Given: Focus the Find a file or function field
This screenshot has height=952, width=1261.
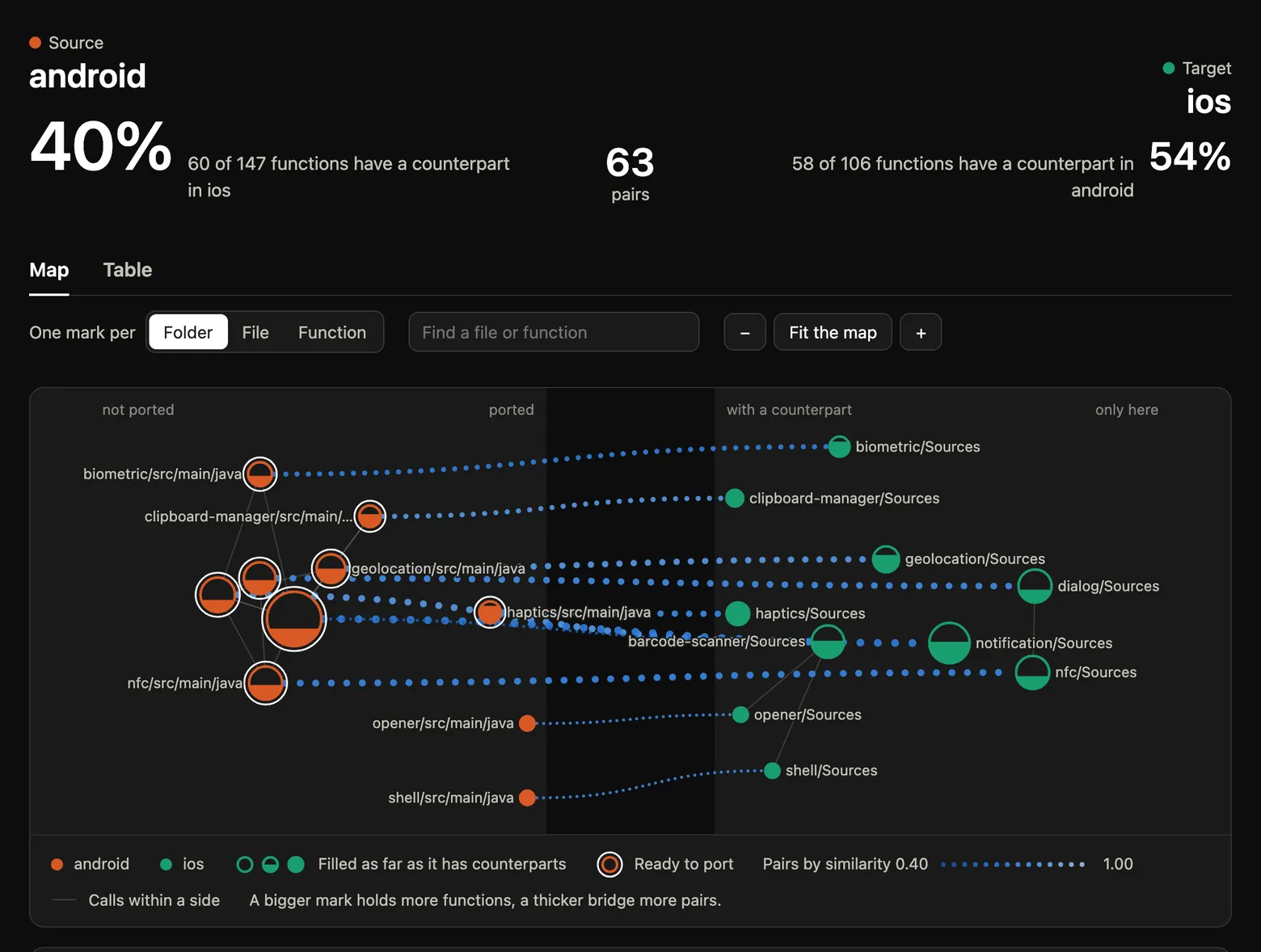Looking at the screenshot, I should pyautogui.click(x=554, y=332).
